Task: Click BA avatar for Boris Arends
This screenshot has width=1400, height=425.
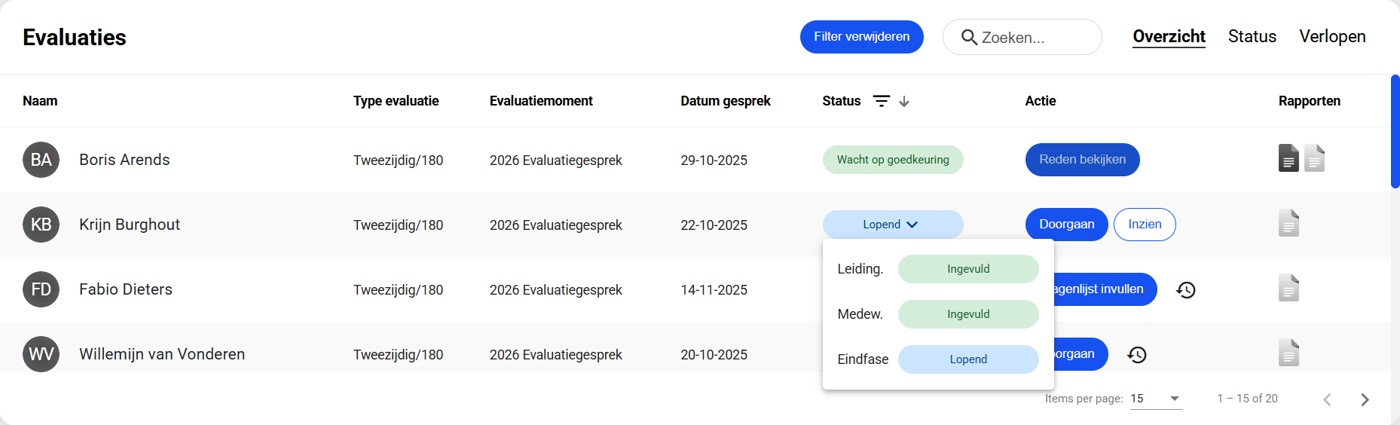Action: tap(41, 160)
